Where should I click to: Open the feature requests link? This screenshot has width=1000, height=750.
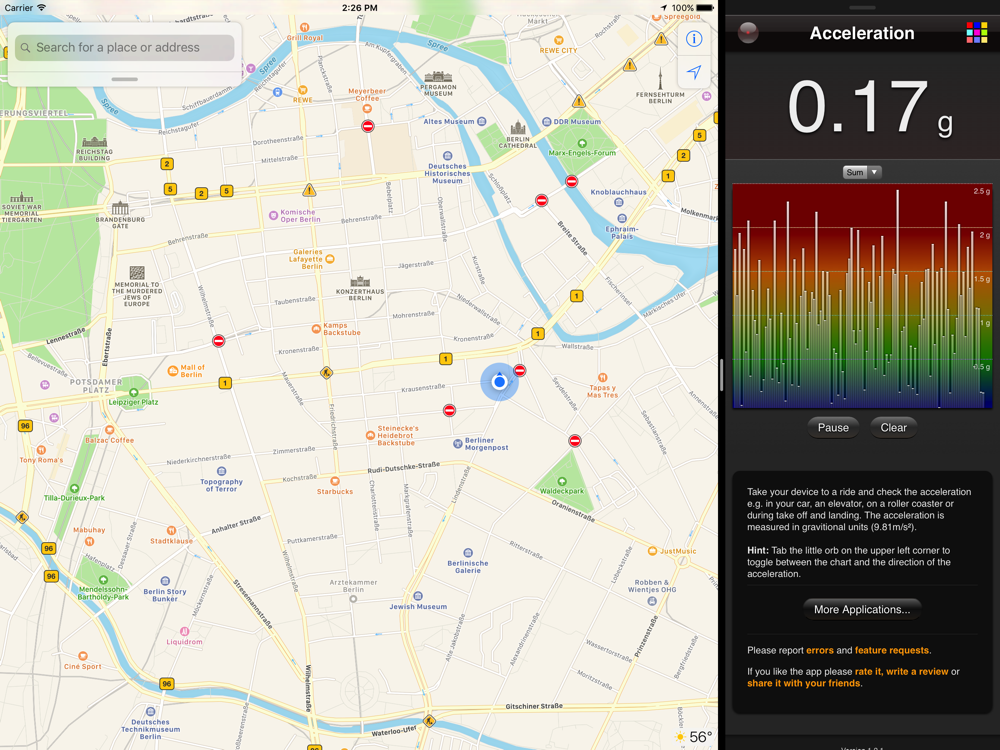click(x=892, y=651)
